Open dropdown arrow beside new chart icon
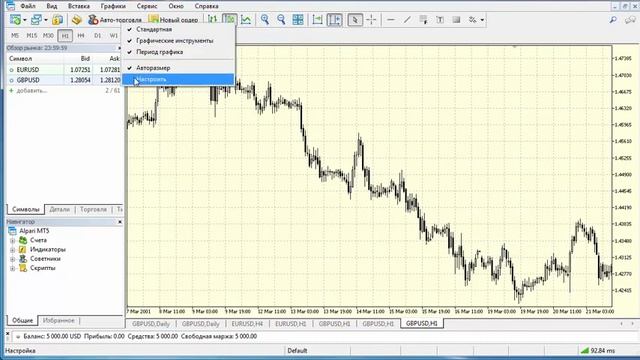Image resolution: width=640 pixels, height=360 pixels. point(24,20)
